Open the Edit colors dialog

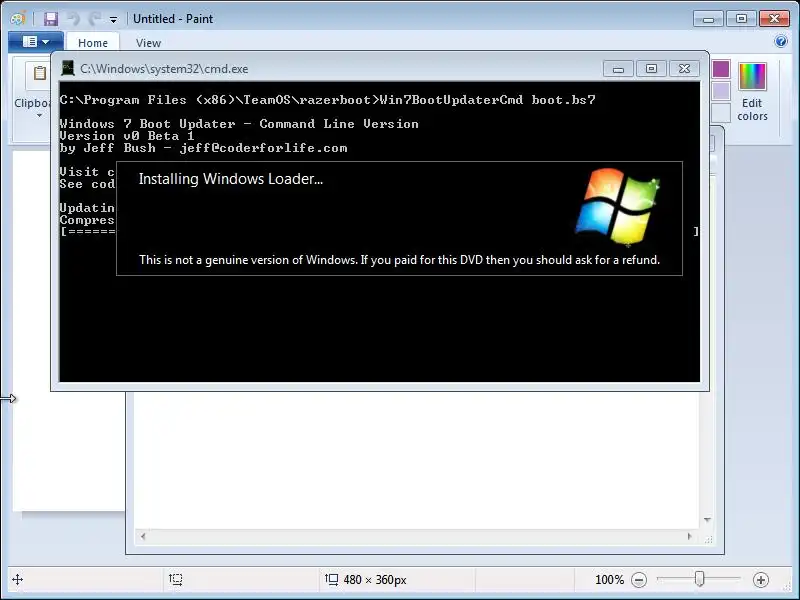pyautogui.click(x=752, y=92)
